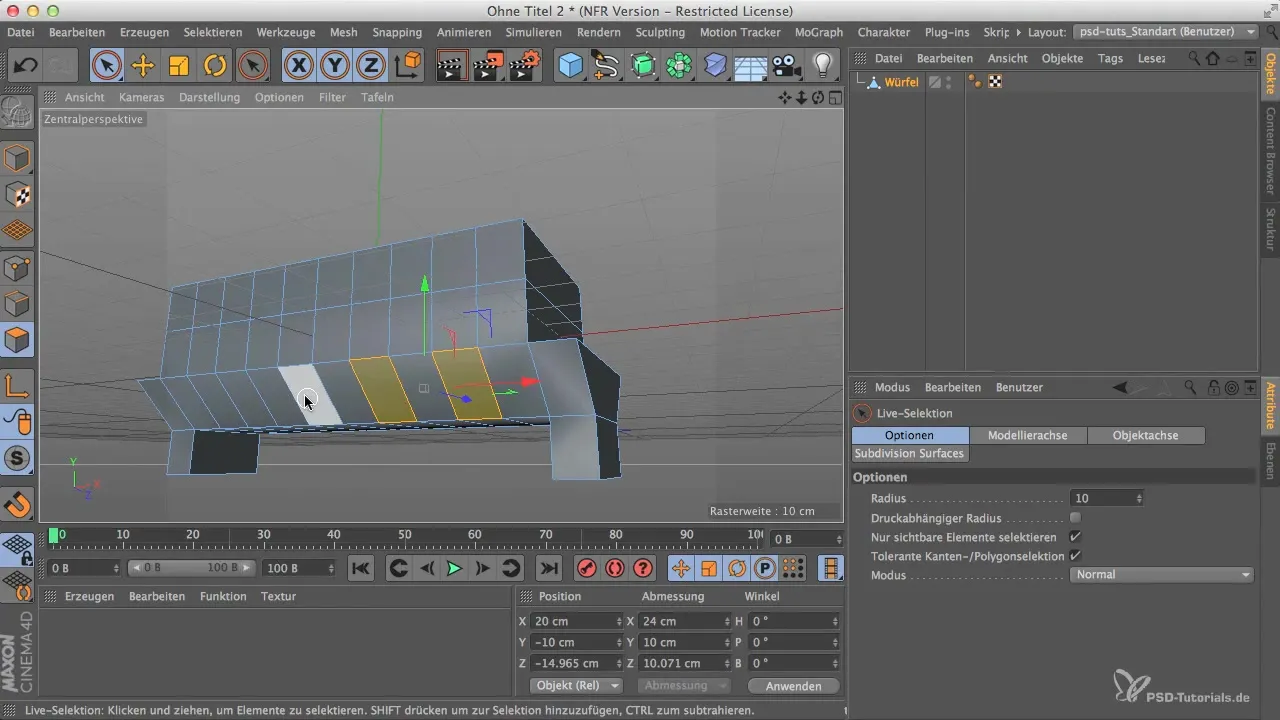Click the coordinate system cube icon
This screenshot has width=1280, height=720.
point(408,66)
